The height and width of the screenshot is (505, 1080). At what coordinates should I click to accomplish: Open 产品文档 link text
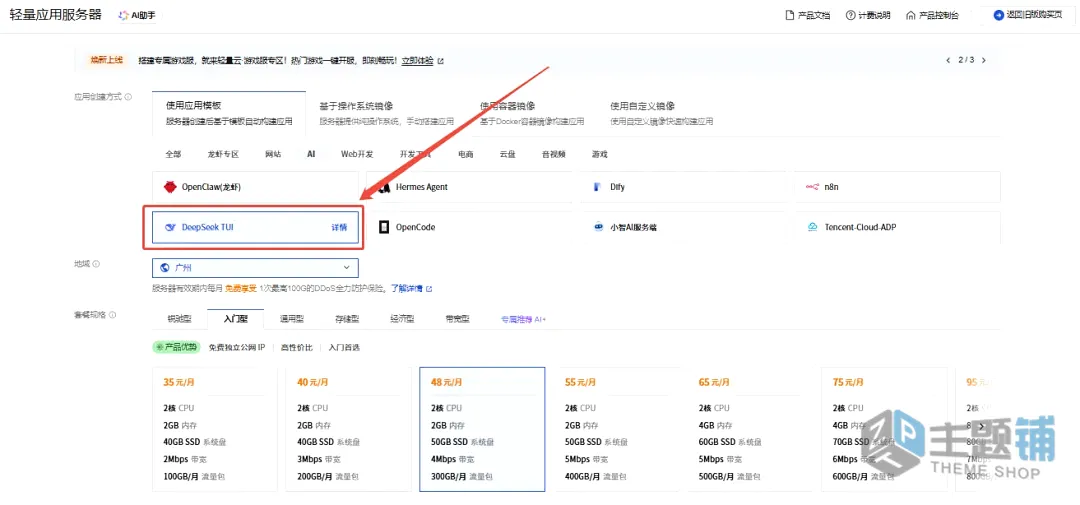pos(813,15)
